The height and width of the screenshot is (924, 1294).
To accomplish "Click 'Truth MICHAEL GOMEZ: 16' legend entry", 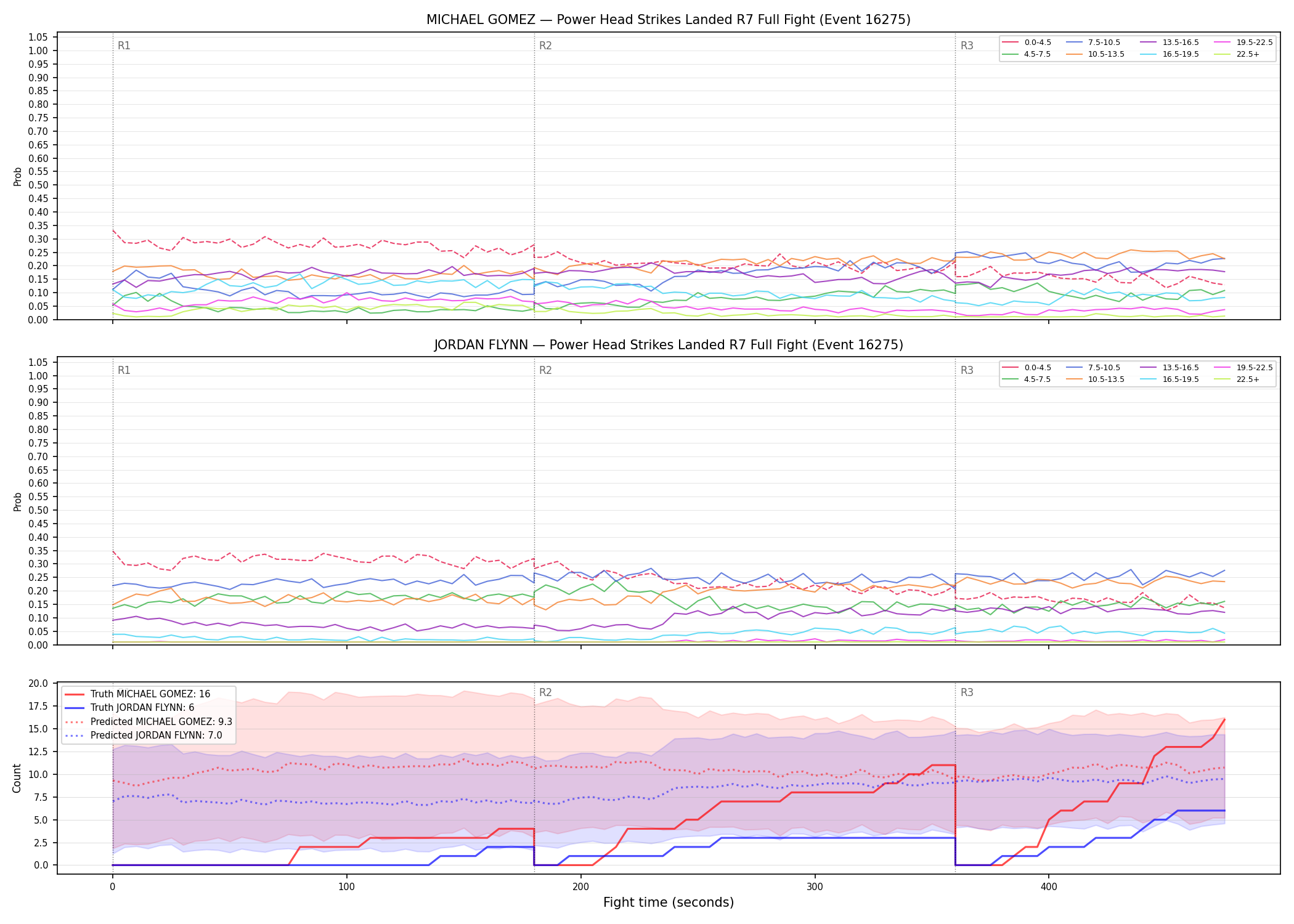I will (x=137, y=694).
